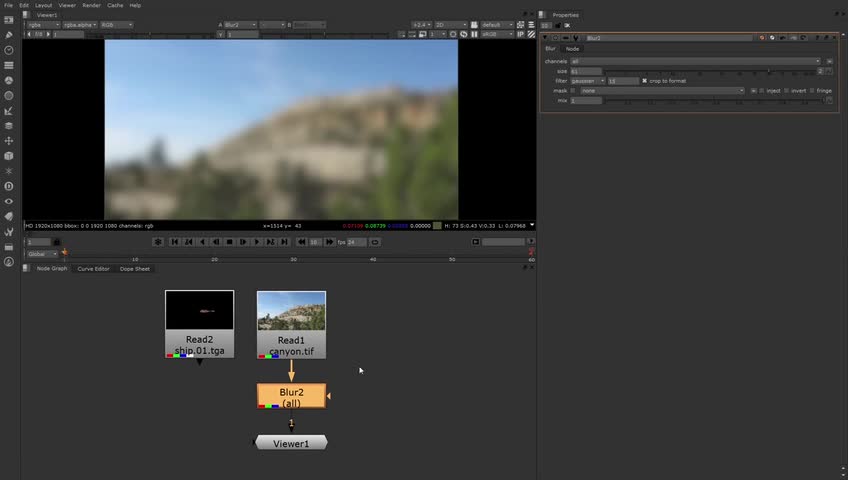Click the viewer refresh (recalculate) icon

tap(463, 34)
